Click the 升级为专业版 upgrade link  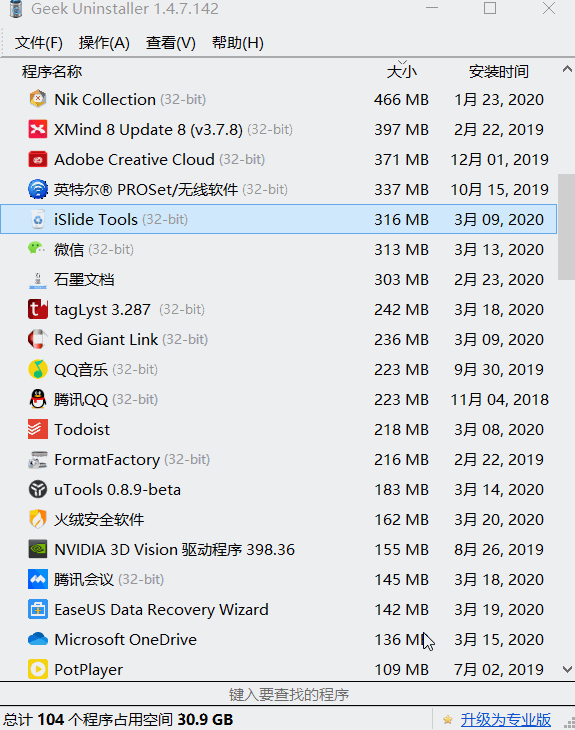[x=506, y=719]
